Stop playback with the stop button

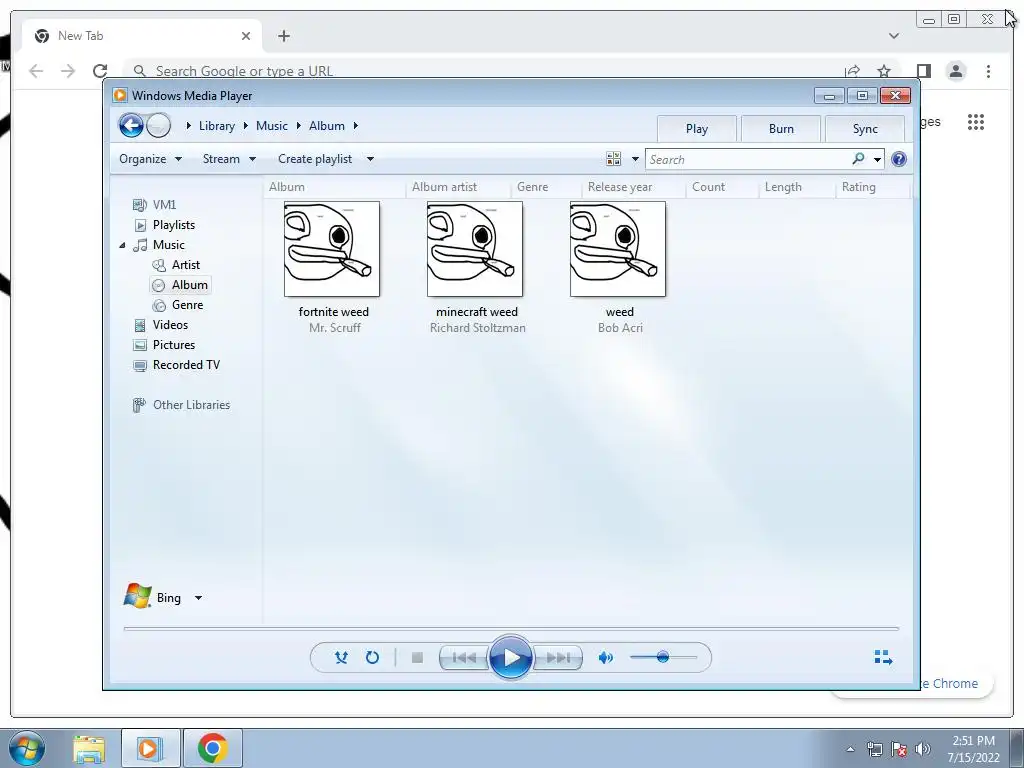coord(417,658)
